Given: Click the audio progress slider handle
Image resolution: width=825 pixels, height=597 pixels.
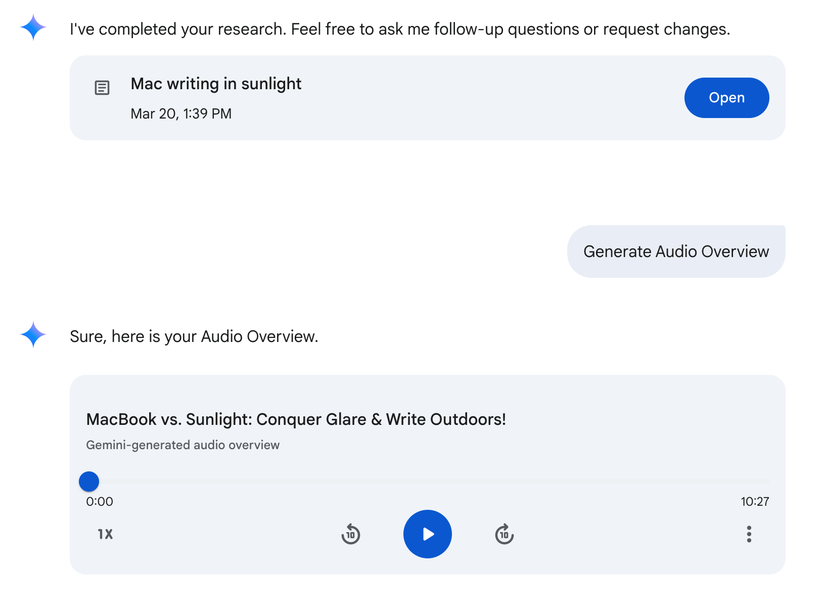Looking at the screenshot, I should tap(89, 481).
